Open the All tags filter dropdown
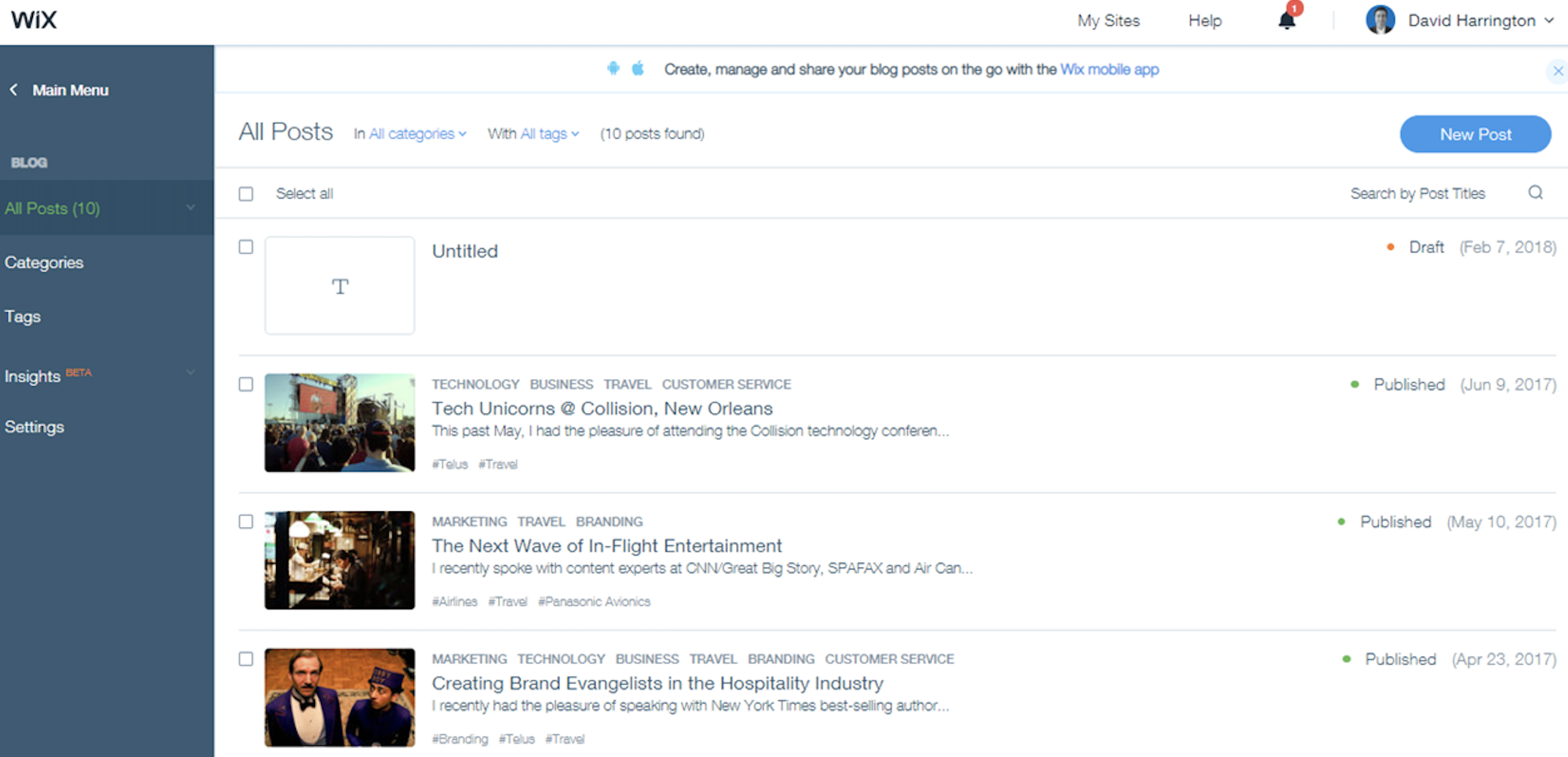Viewport: 1568px width, 757px height. [x=550, y=134]
